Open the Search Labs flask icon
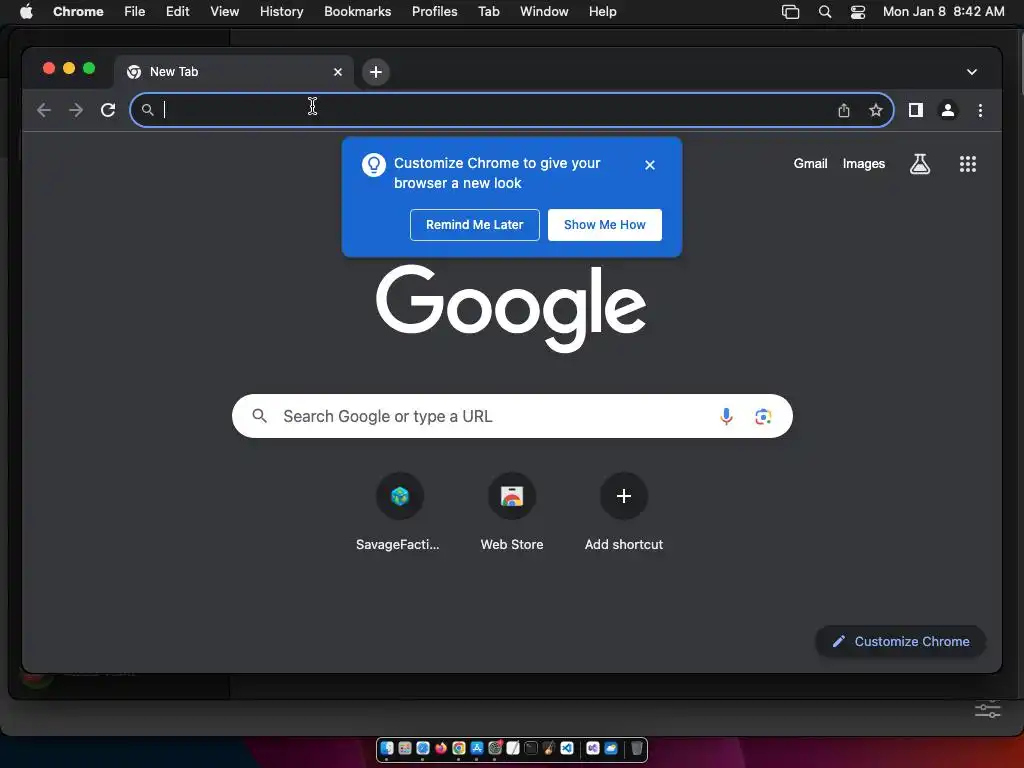This screenshot has height=768, width=1024. (920, 164)
